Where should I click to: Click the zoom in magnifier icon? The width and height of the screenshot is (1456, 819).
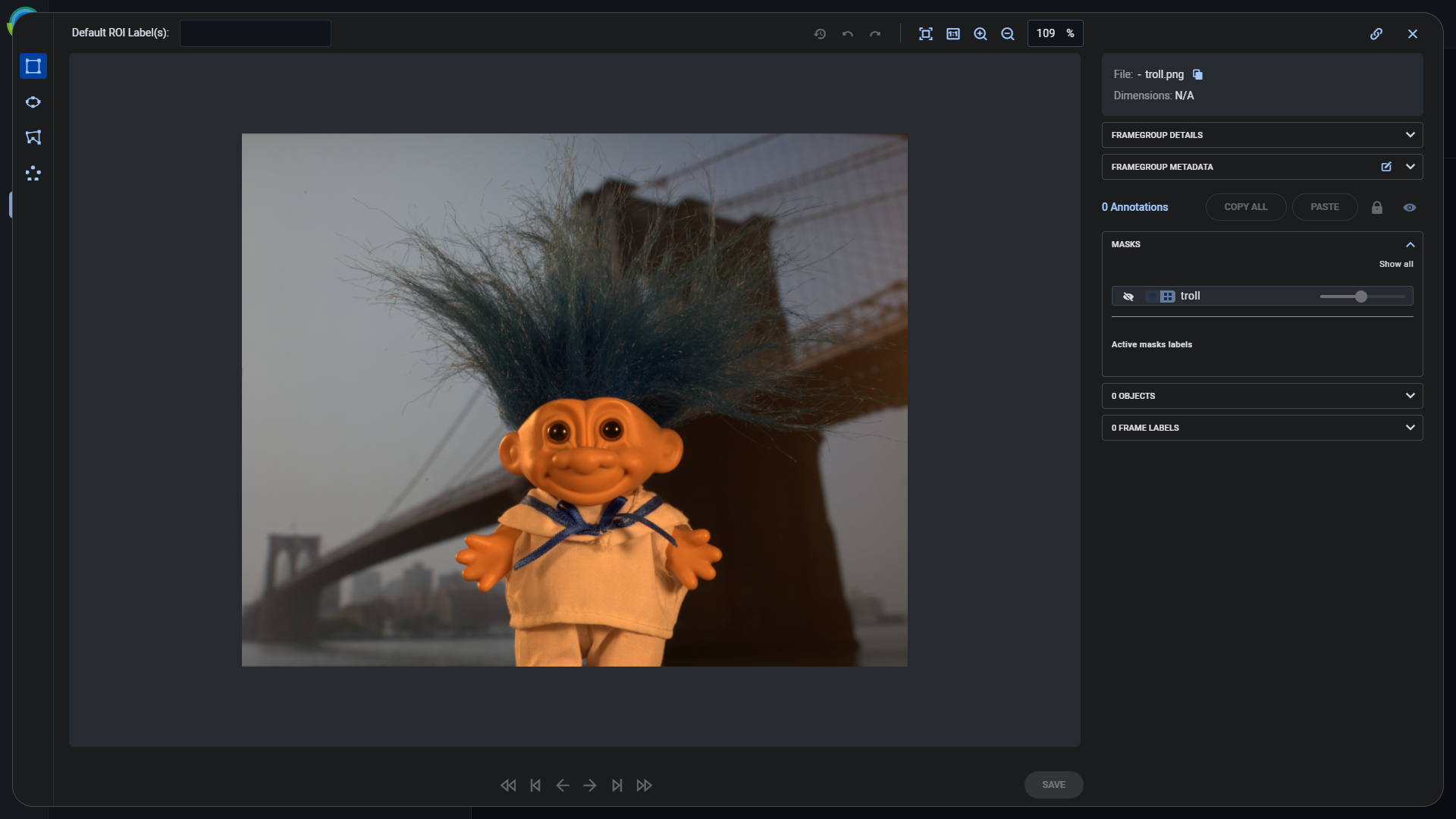click(x=981, y=33)
